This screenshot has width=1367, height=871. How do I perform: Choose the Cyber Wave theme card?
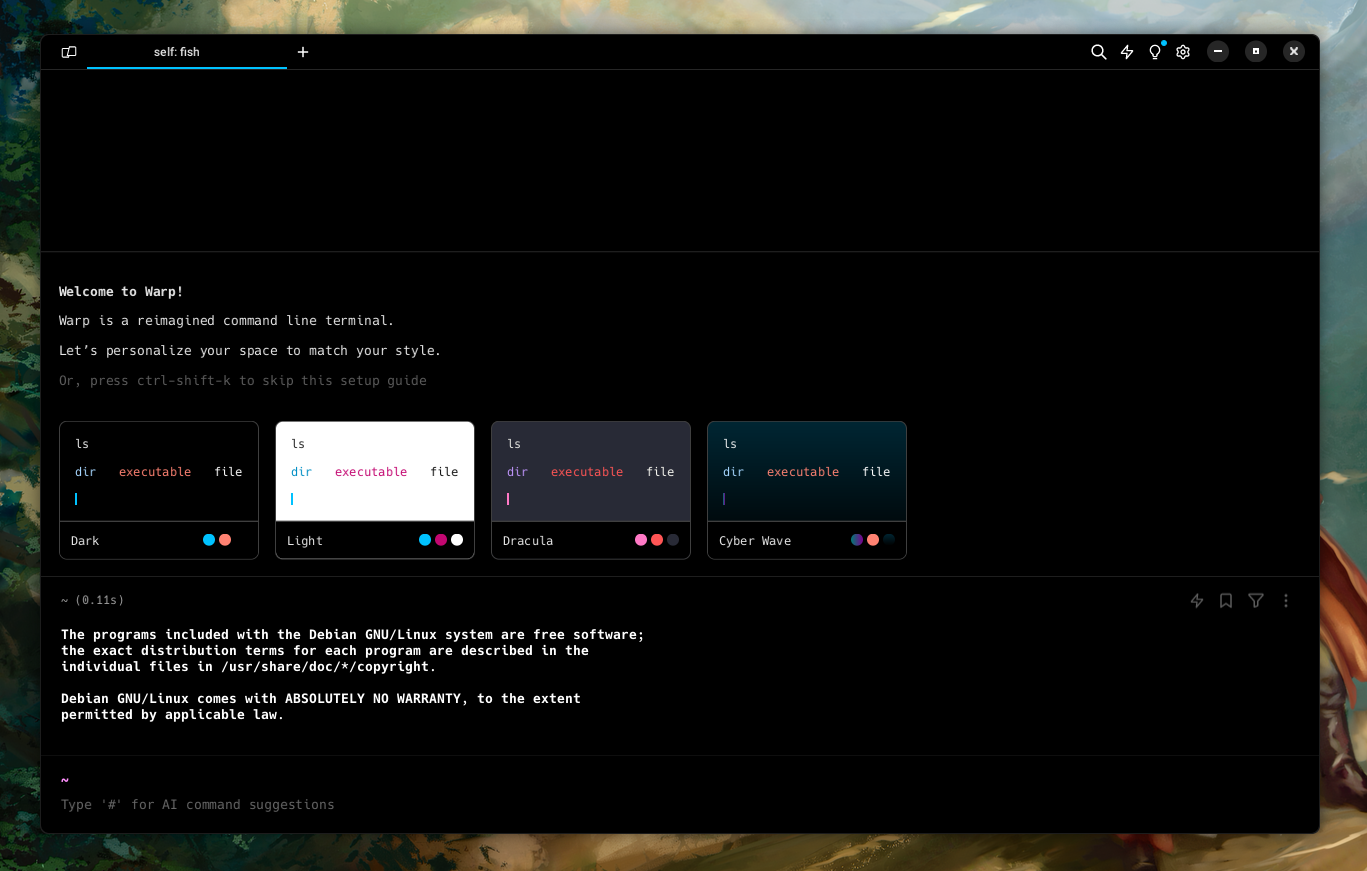pos(807,490)
